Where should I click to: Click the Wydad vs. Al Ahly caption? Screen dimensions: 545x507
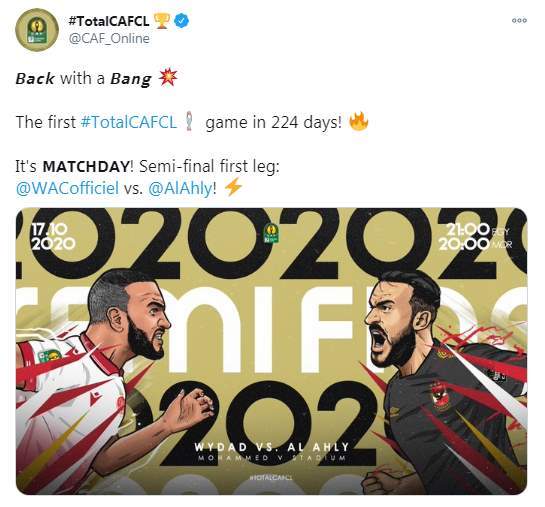click(271, 447)
